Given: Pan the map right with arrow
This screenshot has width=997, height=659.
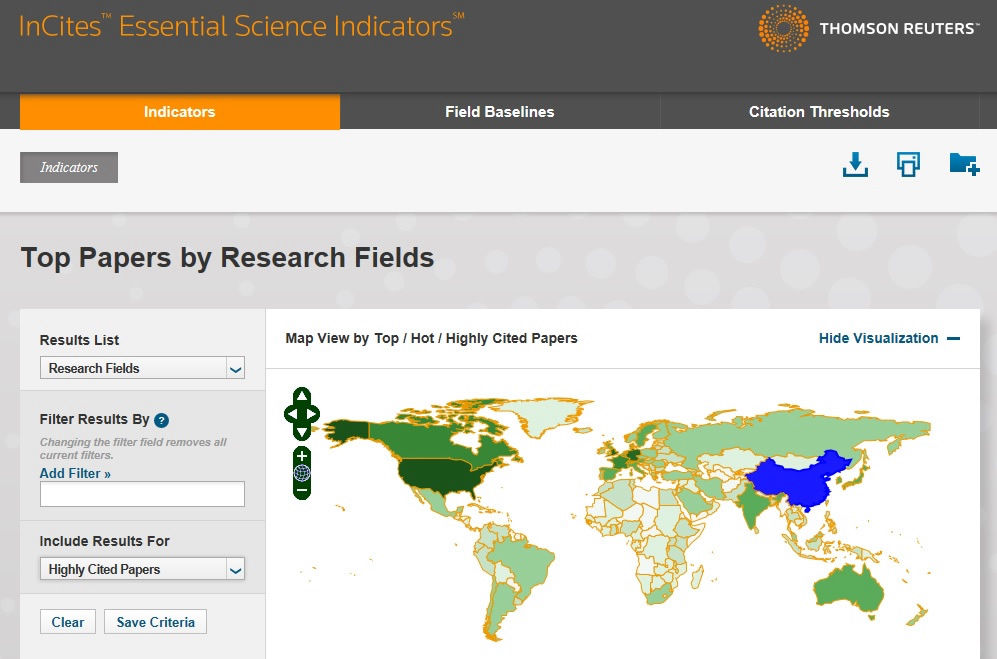Looking at the screenshot, I should 314,413.
